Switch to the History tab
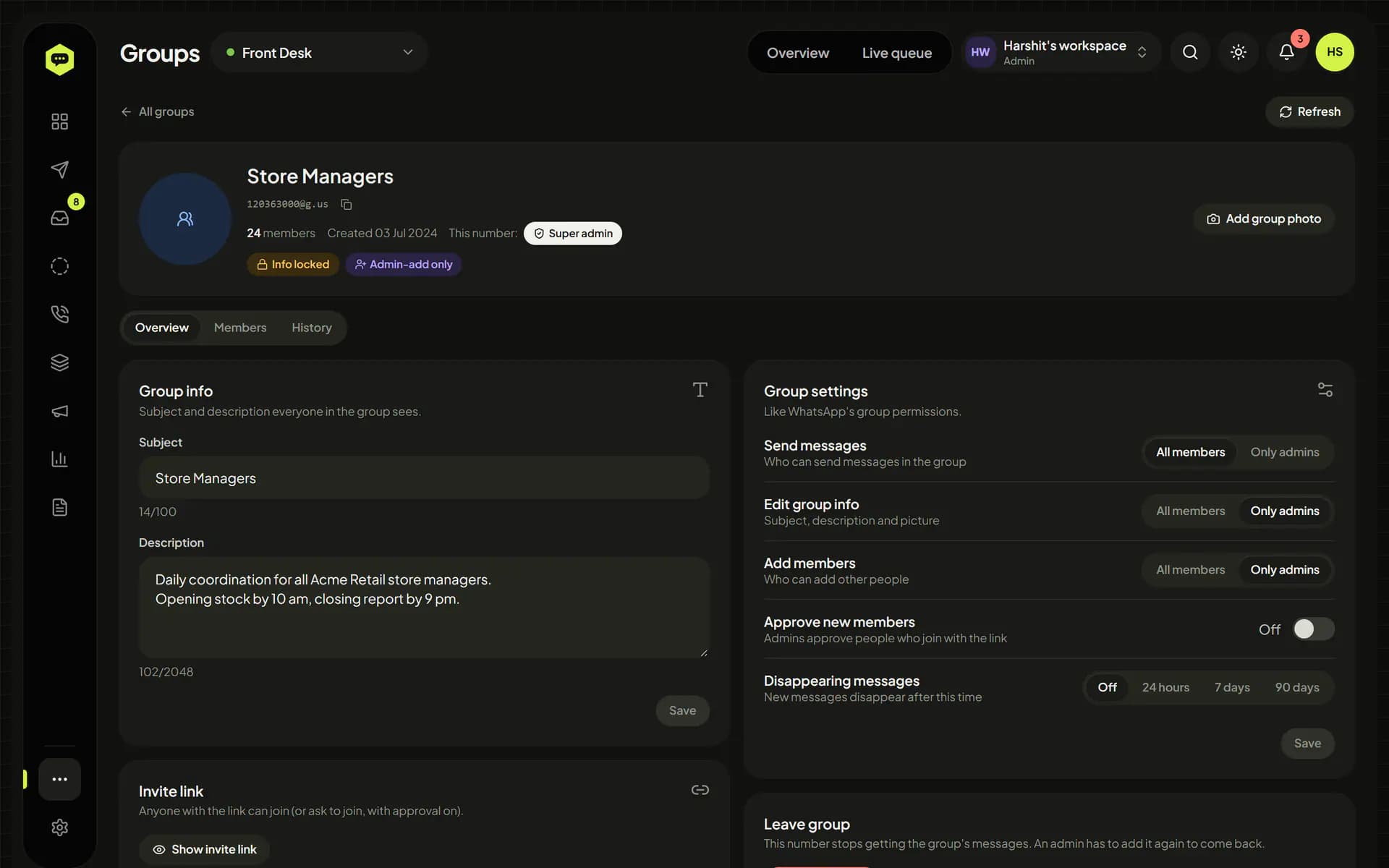The image size is (1389, 868). (x=312, y=328)
